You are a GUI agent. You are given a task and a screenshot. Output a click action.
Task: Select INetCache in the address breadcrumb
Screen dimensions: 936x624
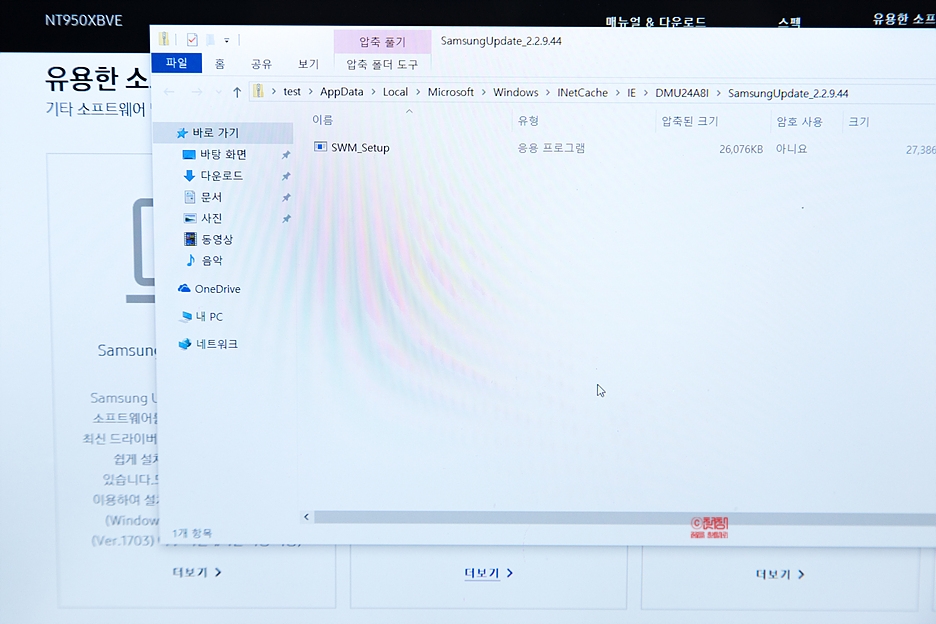[582, 93]
